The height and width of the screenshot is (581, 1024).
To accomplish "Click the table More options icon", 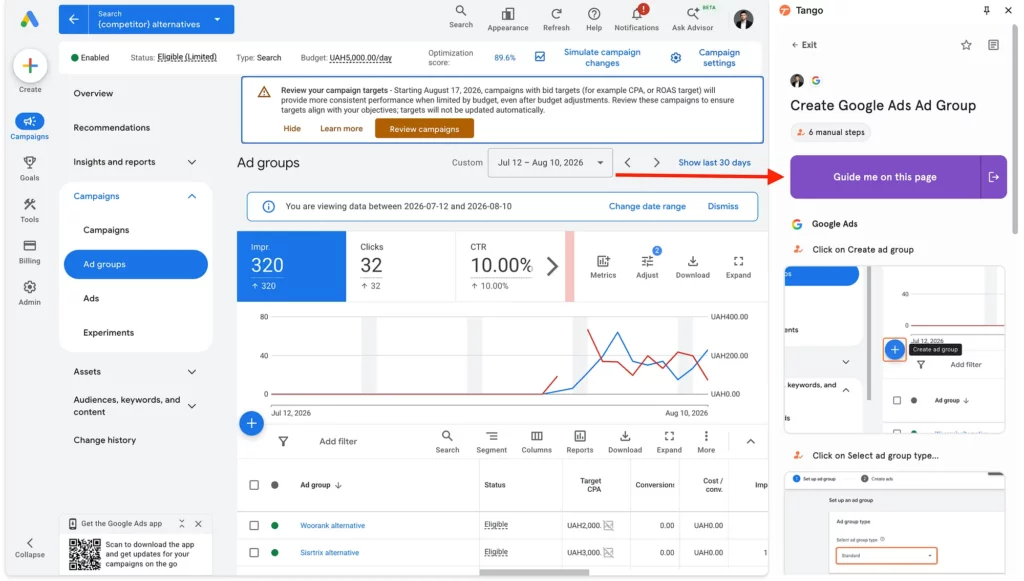I will pos(706,442).
